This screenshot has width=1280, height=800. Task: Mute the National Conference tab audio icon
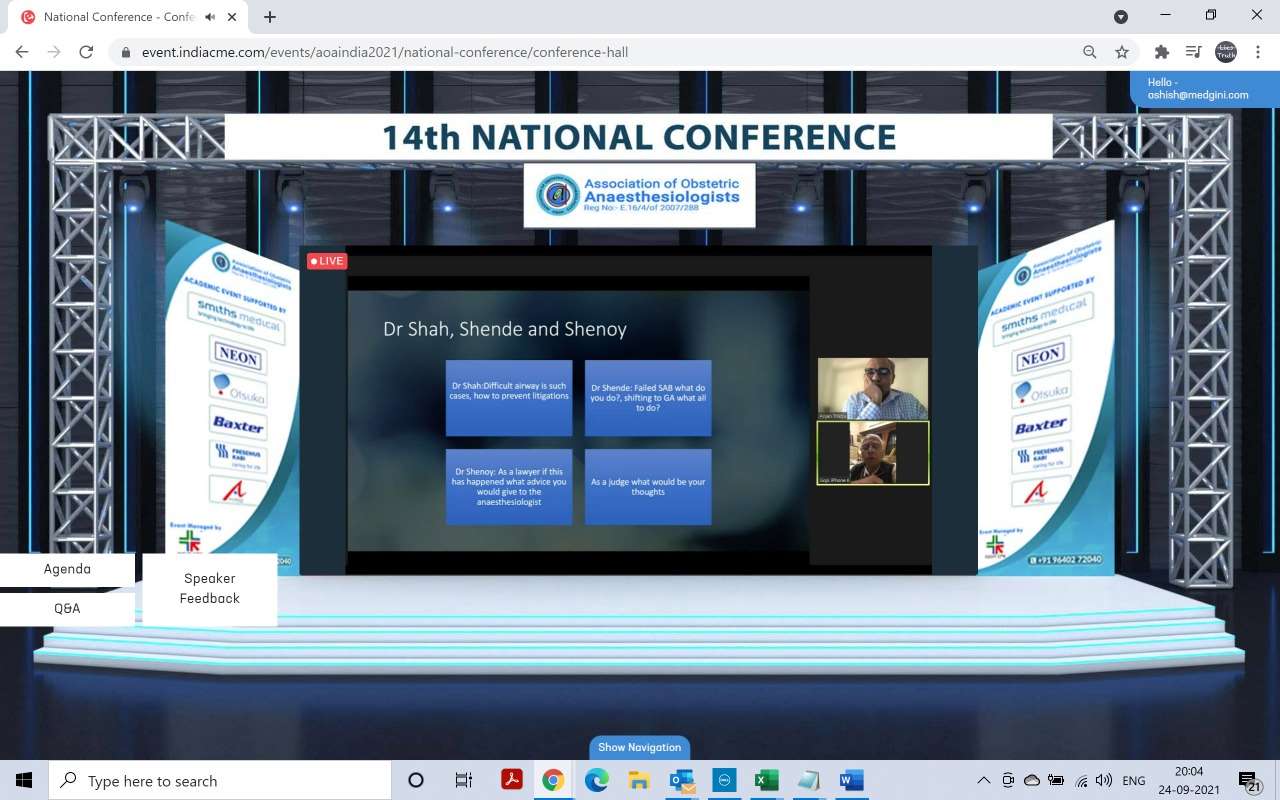point(210,17)
